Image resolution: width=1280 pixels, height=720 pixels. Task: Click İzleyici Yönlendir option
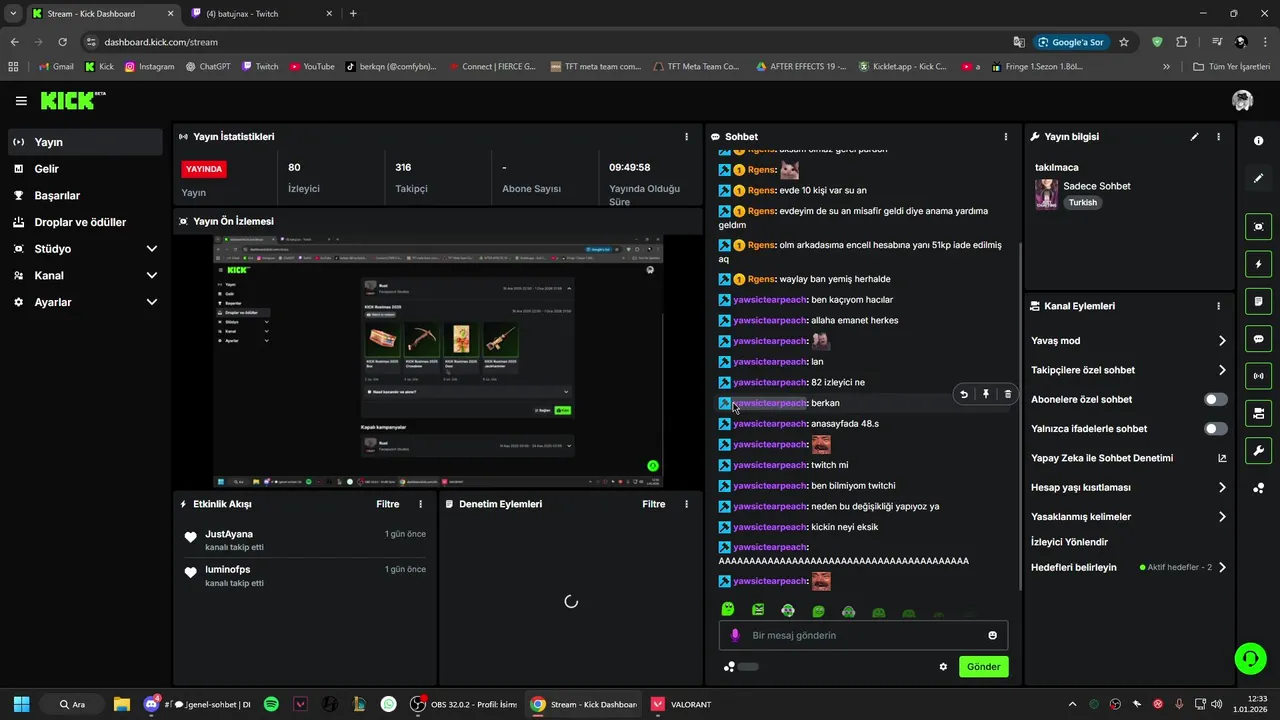(x=1069, y=542)
